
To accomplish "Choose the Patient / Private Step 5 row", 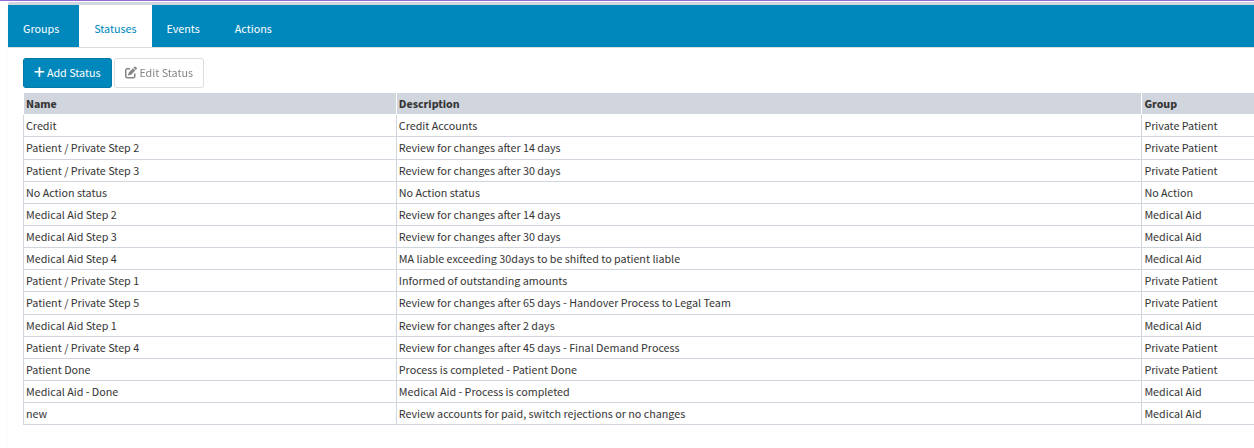I will [638, 303].
